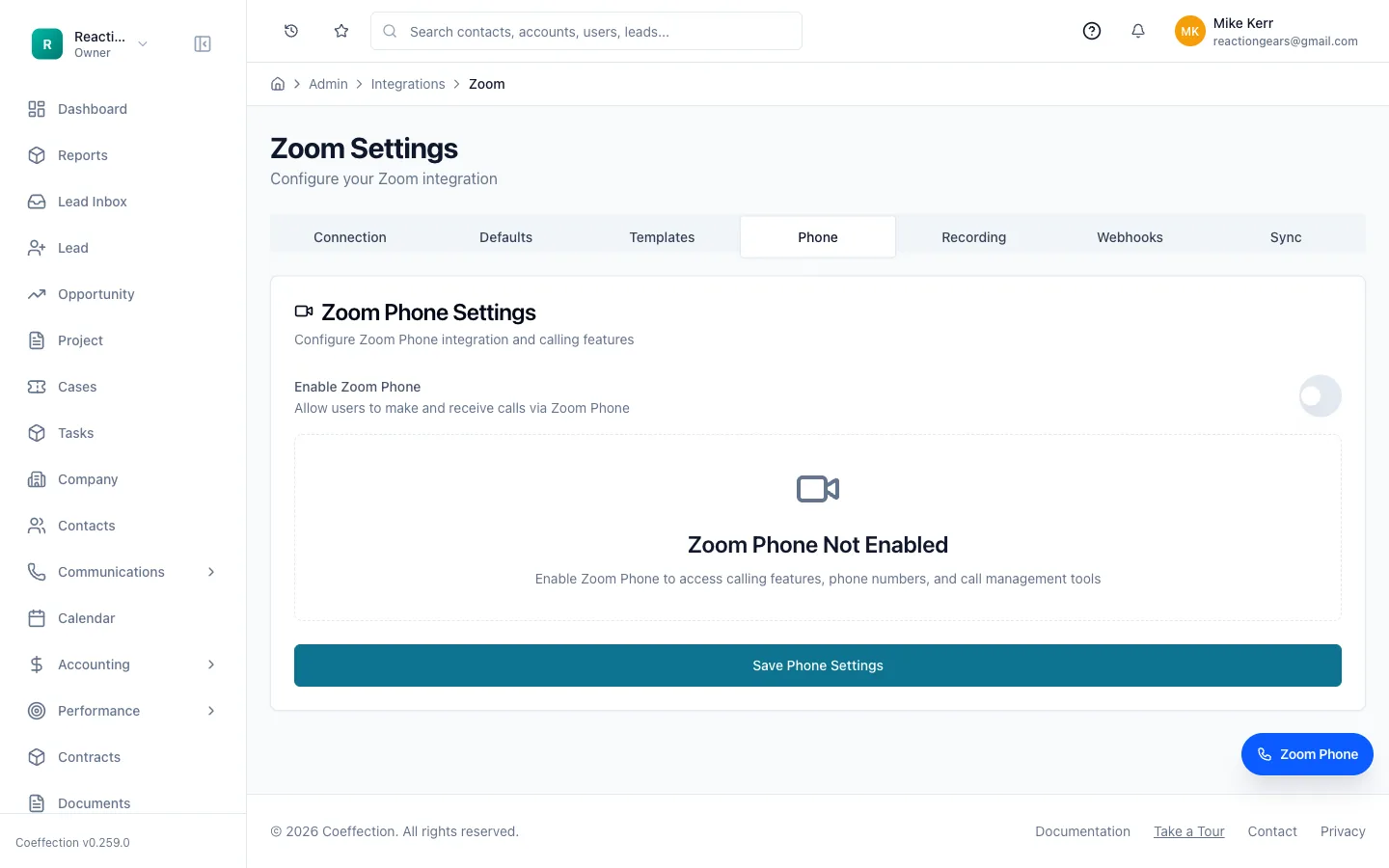Click the MK user avatar

click(x=1190, y=31)
